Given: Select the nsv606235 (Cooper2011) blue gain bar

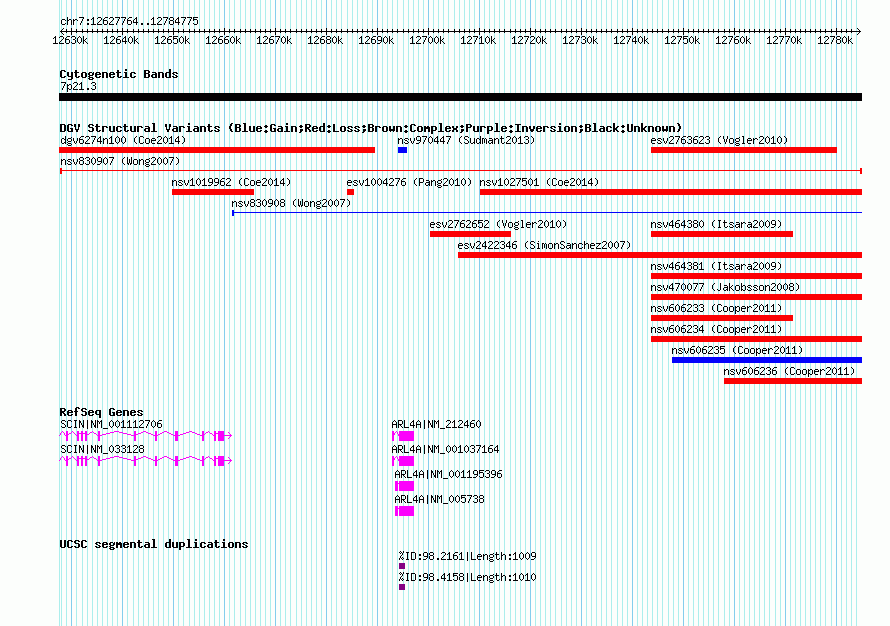Looking at the screenshot, I should [767, 360].
